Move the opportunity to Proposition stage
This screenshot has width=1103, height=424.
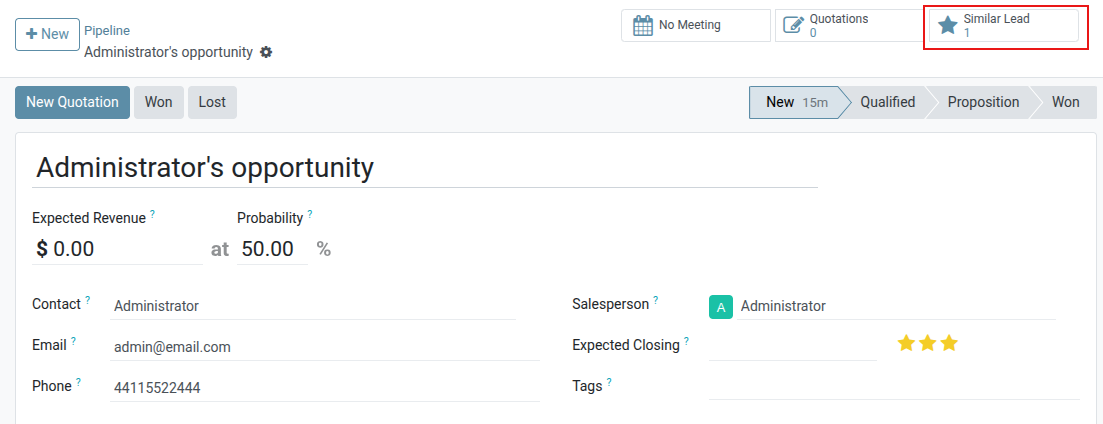click(983, 102)
